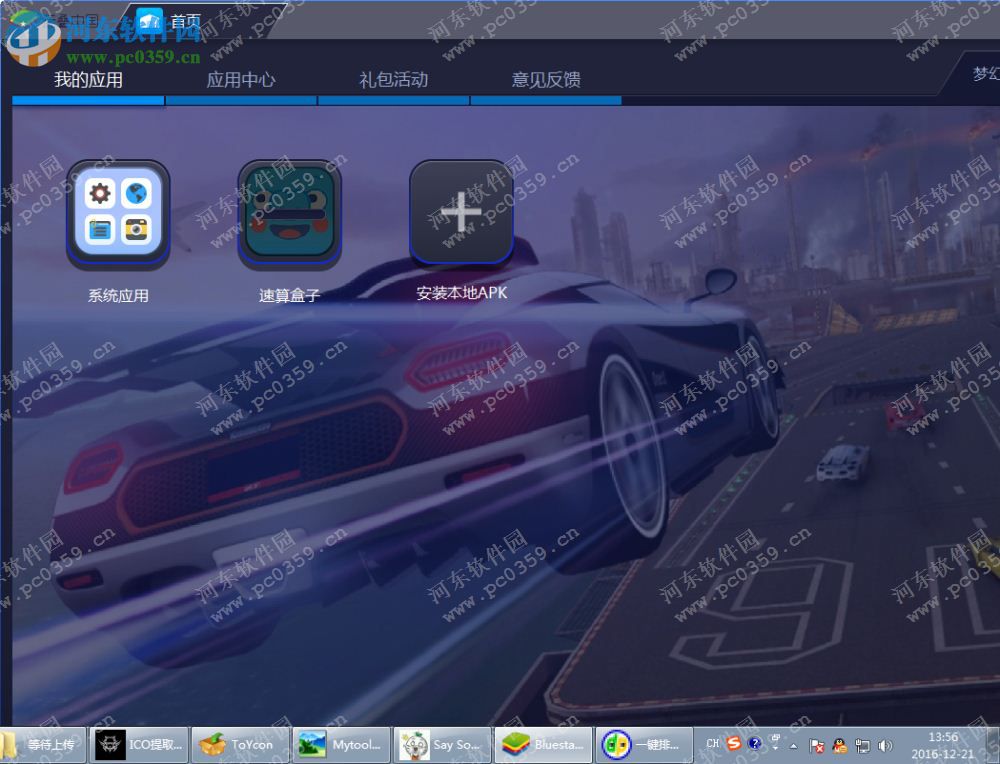Open the BlueStacks icon on the taskbar
The height and width of the screenshot is (764, 1000).
[543, 744]
